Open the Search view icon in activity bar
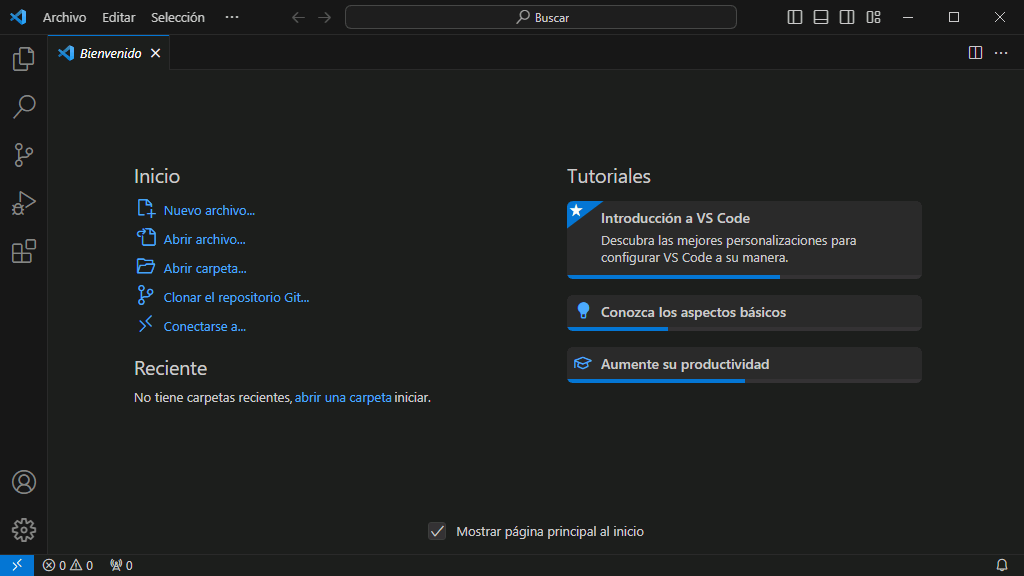This screenshot has width=1024, height=576. click(24, 106)
